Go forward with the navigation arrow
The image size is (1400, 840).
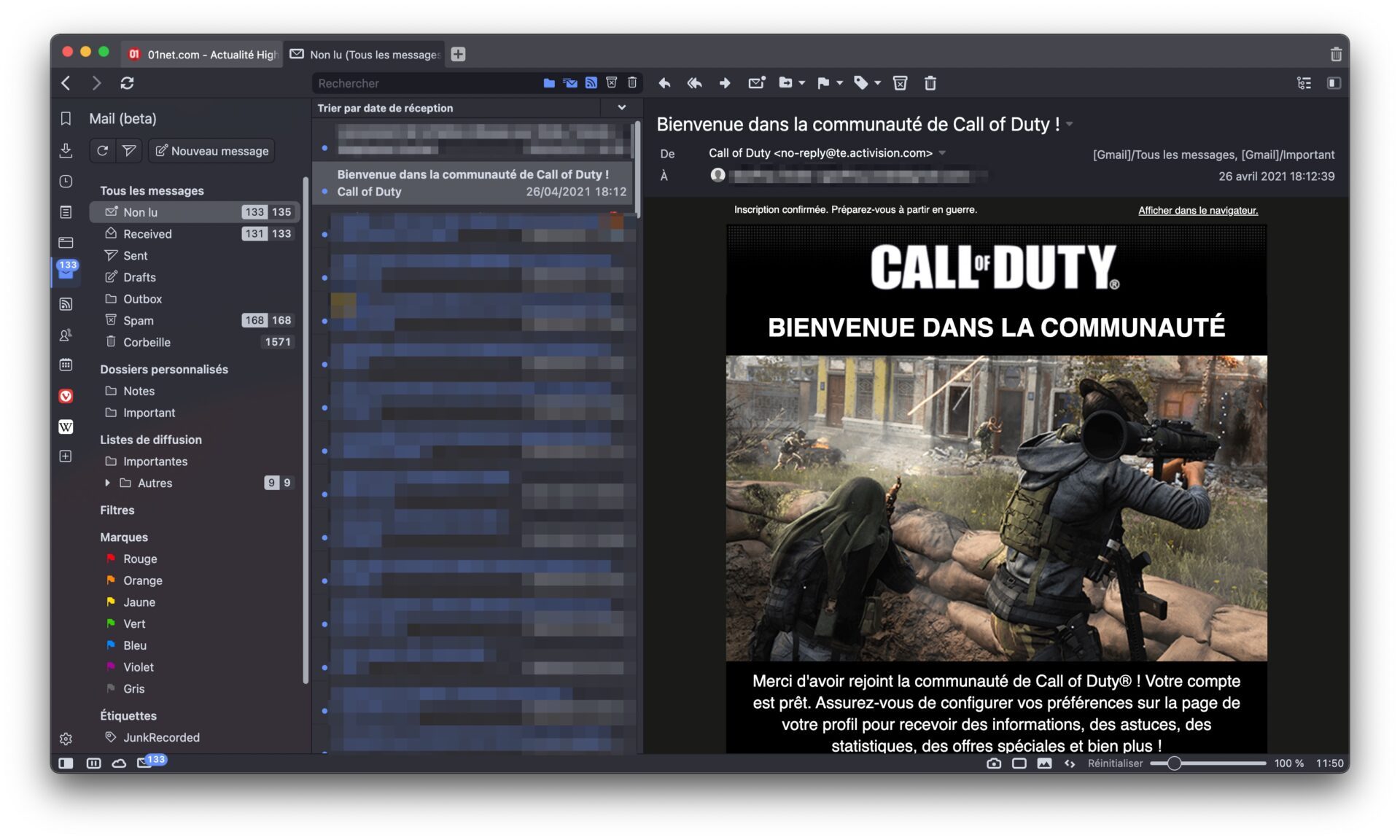point(96,83)
